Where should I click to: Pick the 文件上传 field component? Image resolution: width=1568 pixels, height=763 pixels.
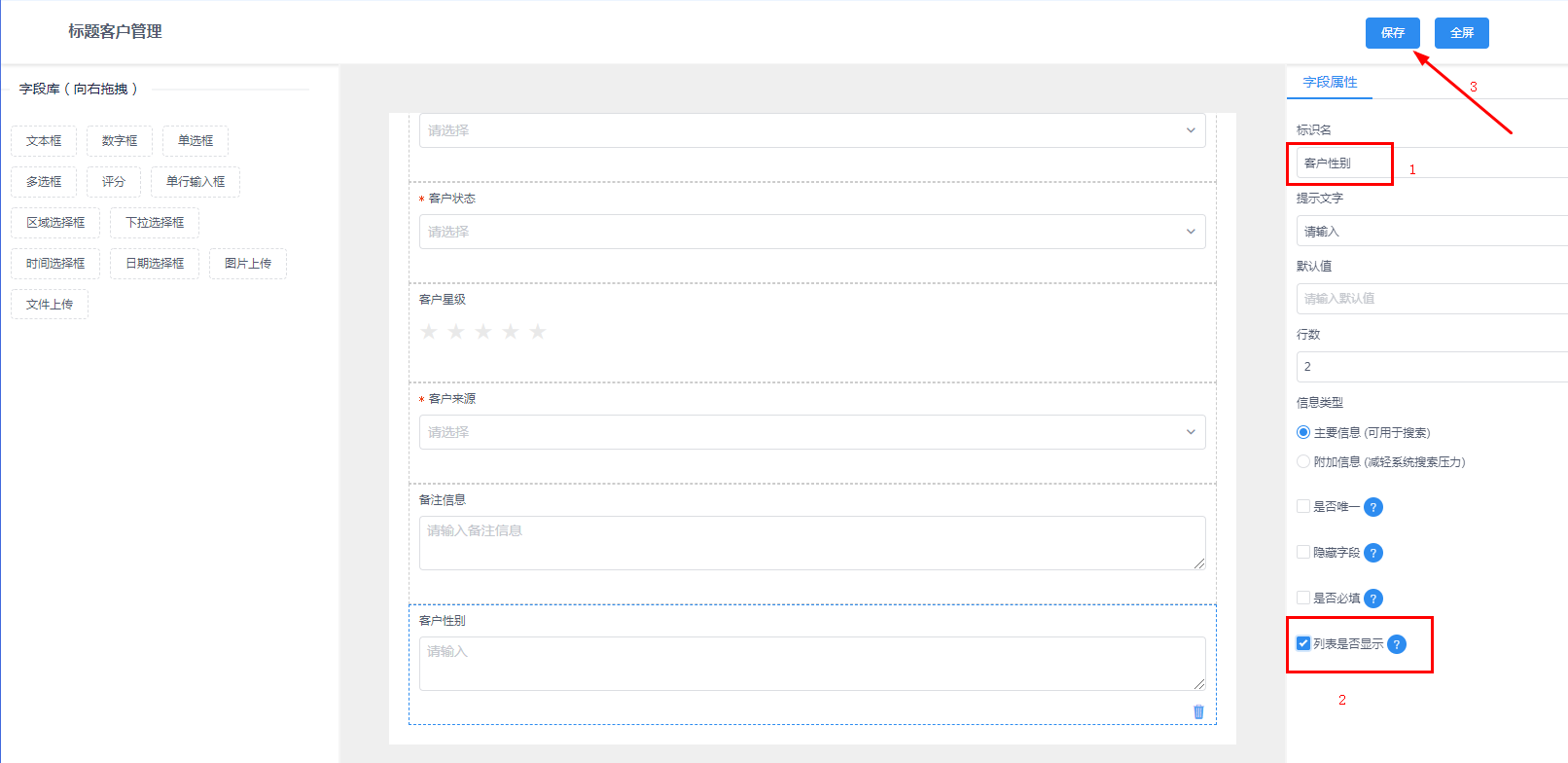pos(50,305)
